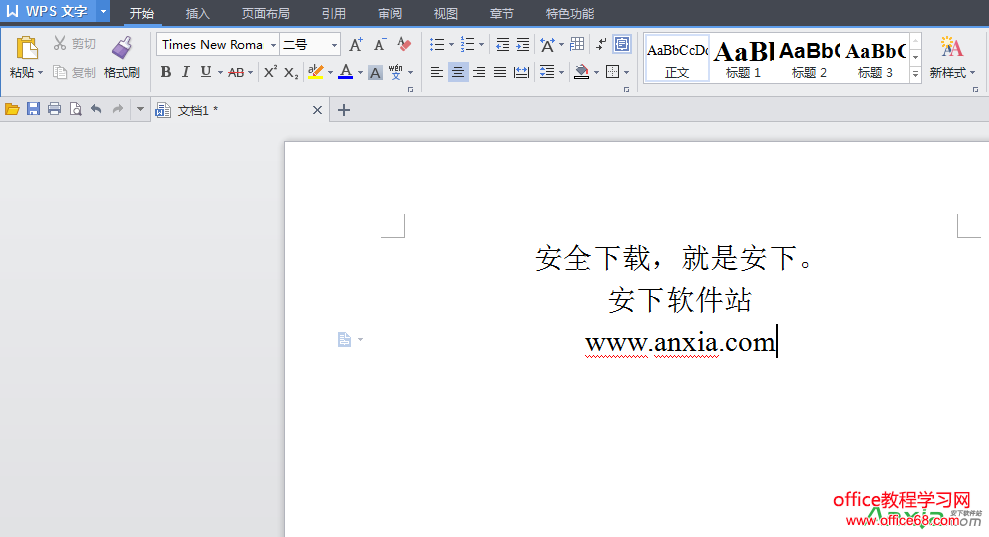Align text right
The image size is (989, 537).
point(479,72)
